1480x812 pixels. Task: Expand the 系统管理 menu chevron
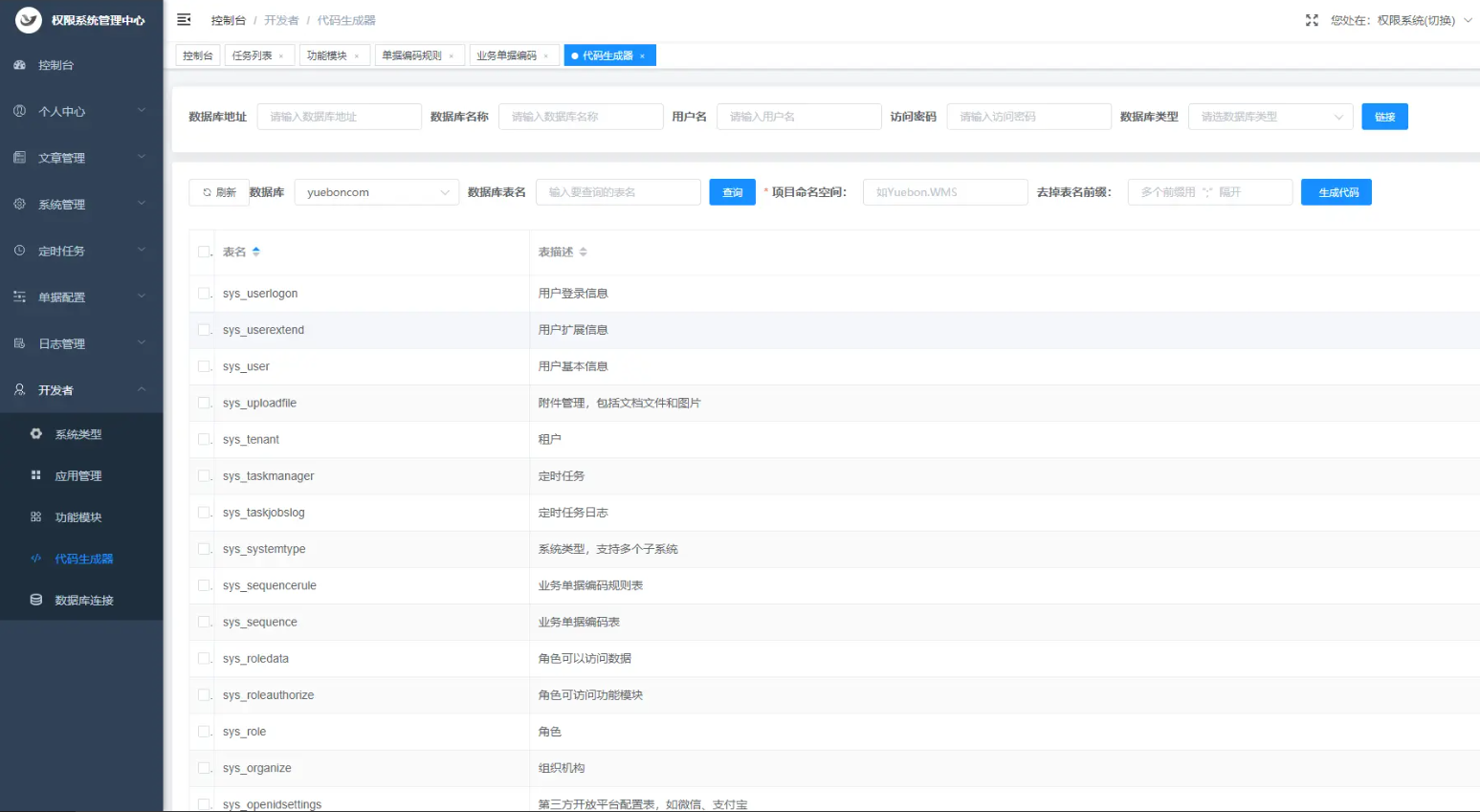pyautogui.click(x=142, y=204)
